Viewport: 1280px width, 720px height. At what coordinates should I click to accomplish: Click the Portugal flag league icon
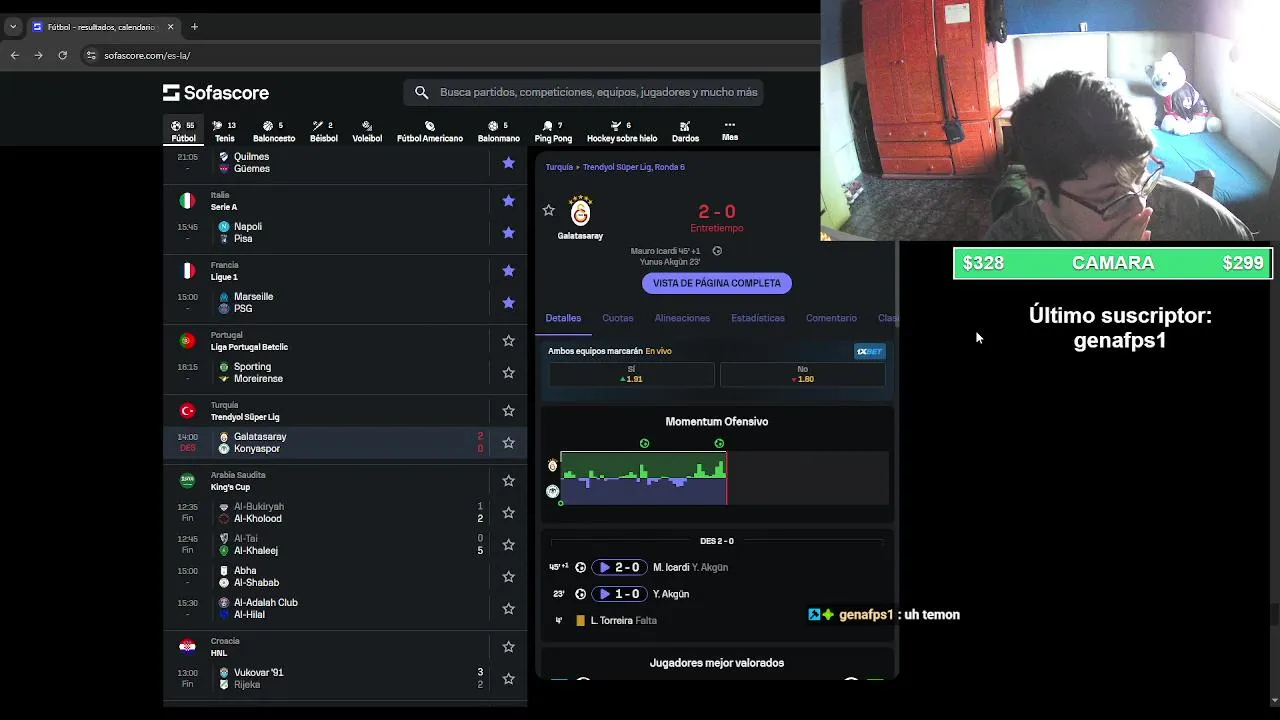187,341
